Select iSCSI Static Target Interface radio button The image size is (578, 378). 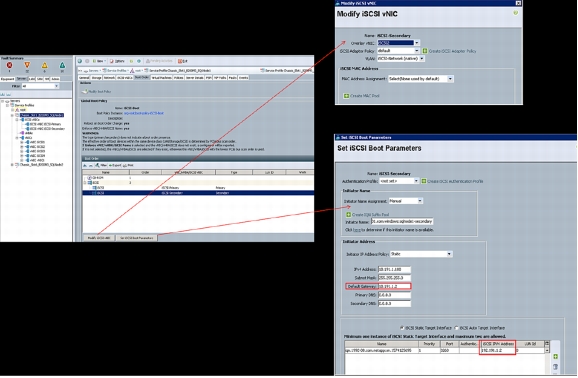(402, 327)
